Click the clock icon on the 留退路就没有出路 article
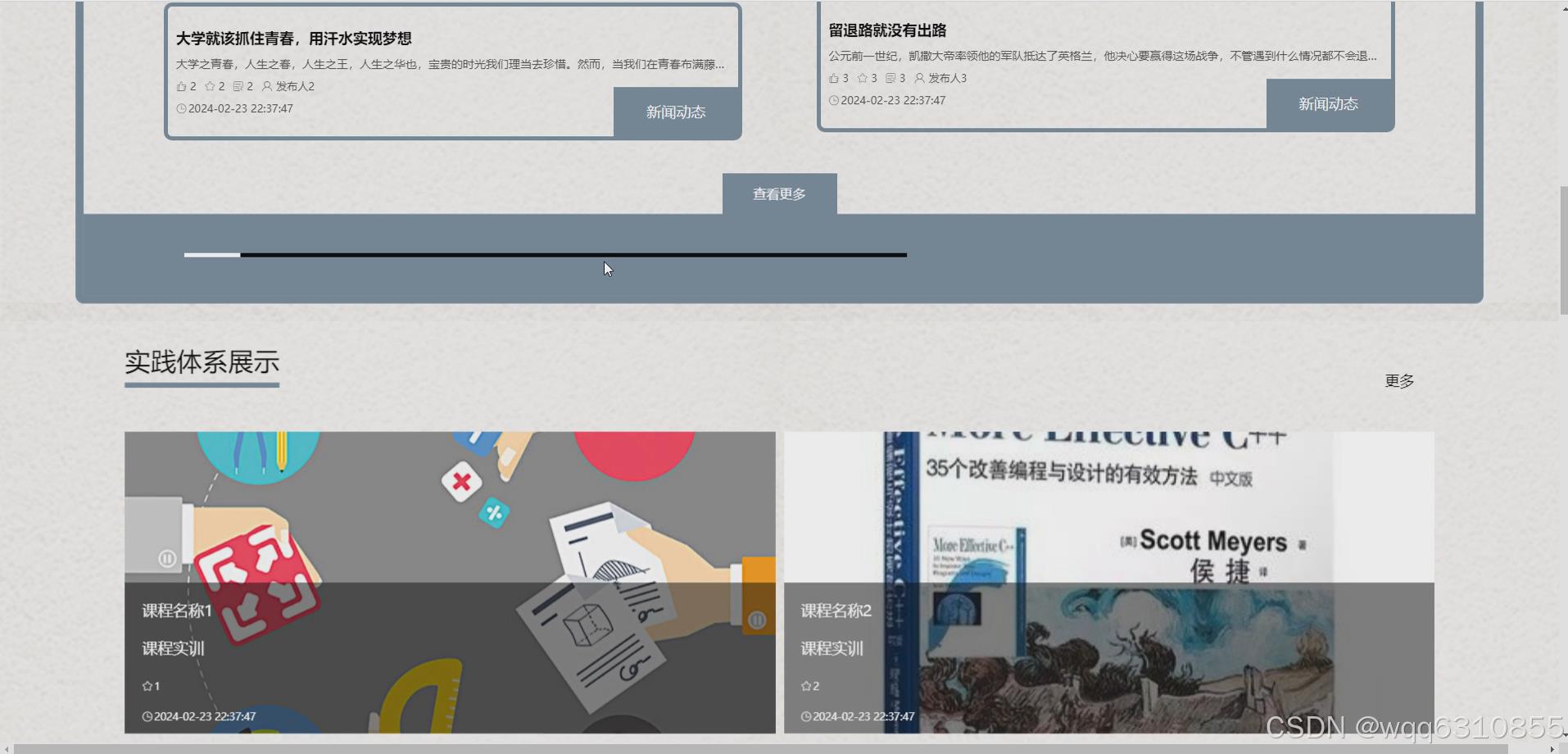The width and height of the screenshot is (1568, 754). [834, 100]
